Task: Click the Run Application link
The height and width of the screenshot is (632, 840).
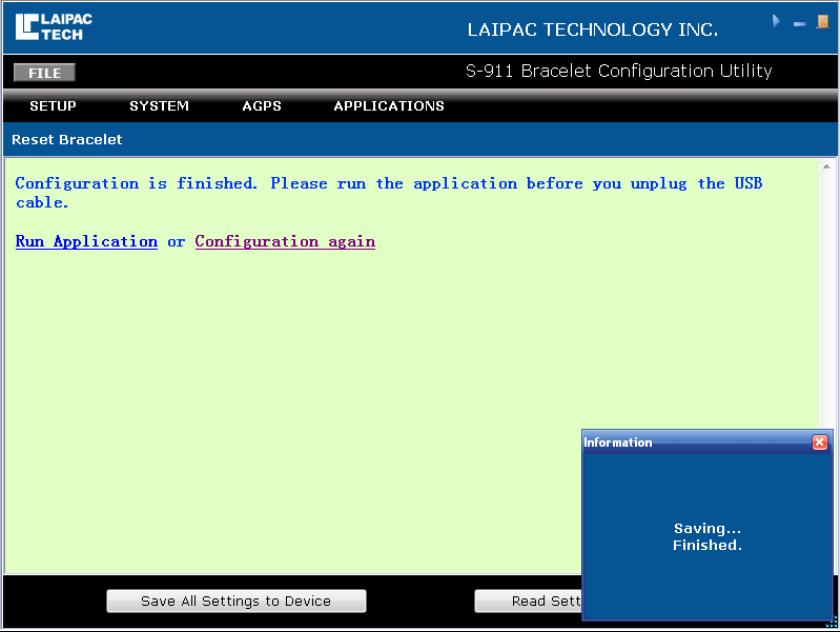Action: (x=86, y=242)
